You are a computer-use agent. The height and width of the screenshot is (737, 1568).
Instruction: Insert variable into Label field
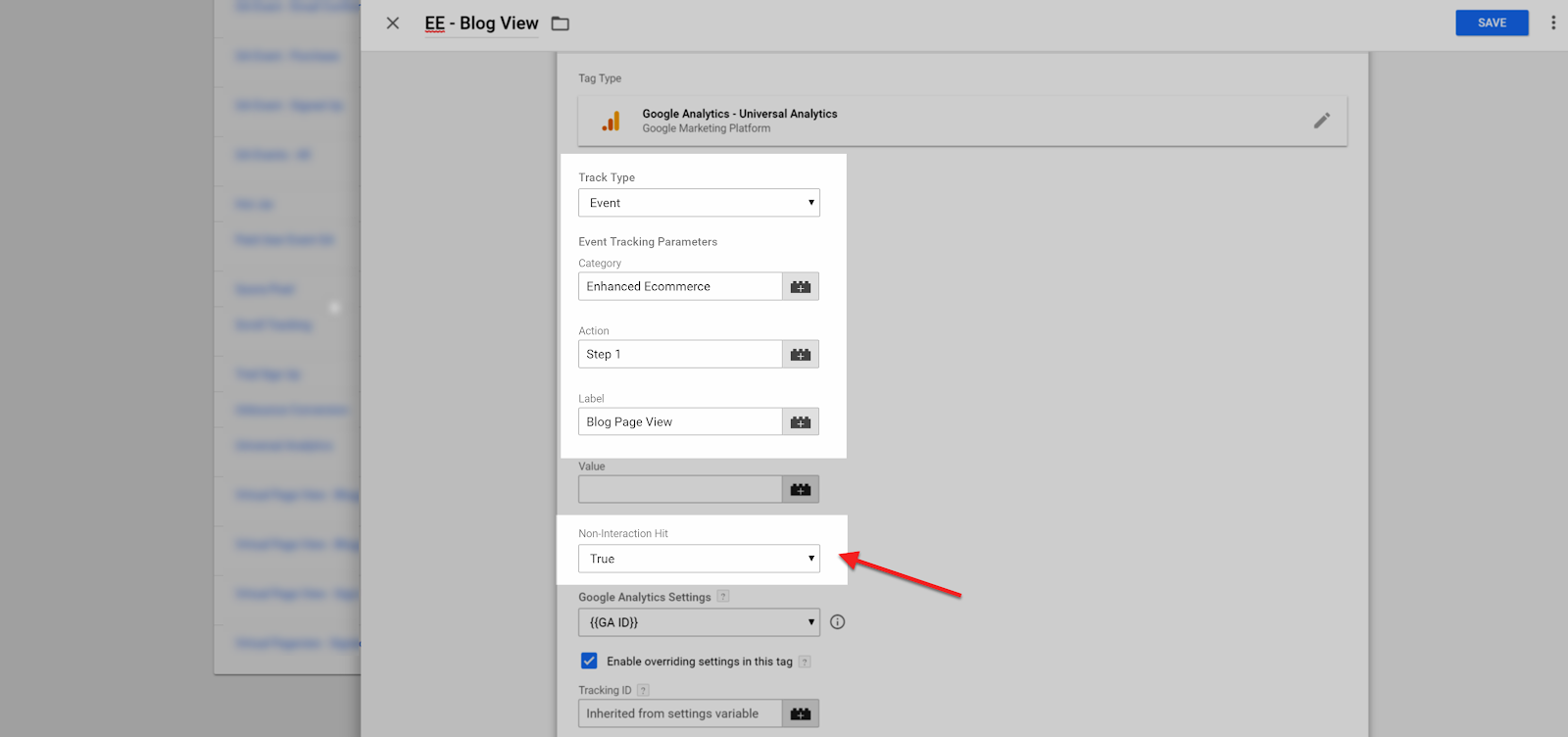pos(801,421)
